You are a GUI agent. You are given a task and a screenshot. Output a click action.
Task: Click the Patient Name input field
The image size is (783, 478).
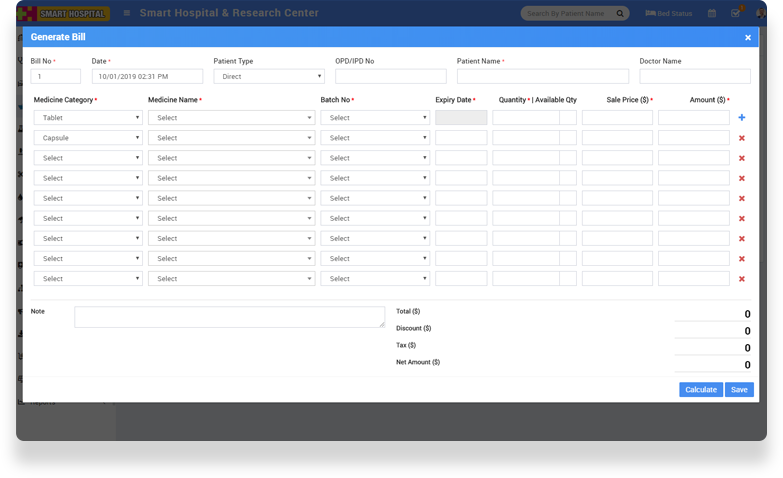[x=542, y=76]
